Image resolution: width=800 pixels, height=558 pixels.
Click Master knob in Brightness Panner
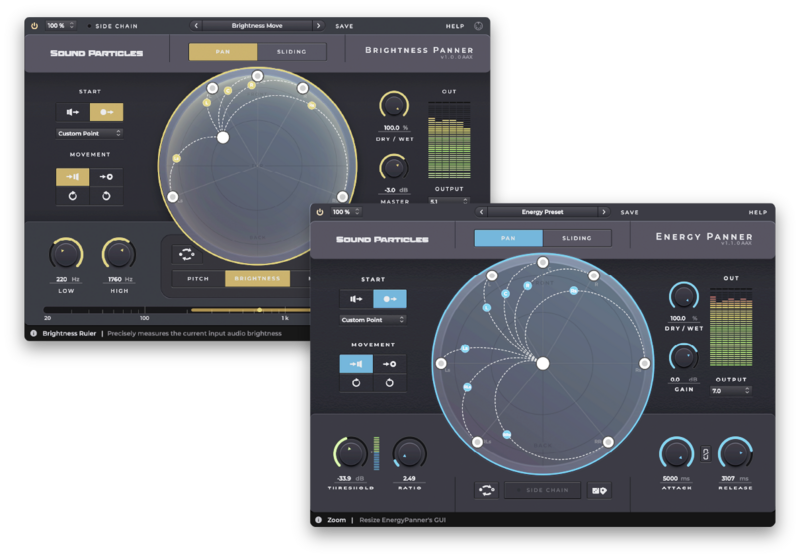pyautogui.click(x=394, y=167)
